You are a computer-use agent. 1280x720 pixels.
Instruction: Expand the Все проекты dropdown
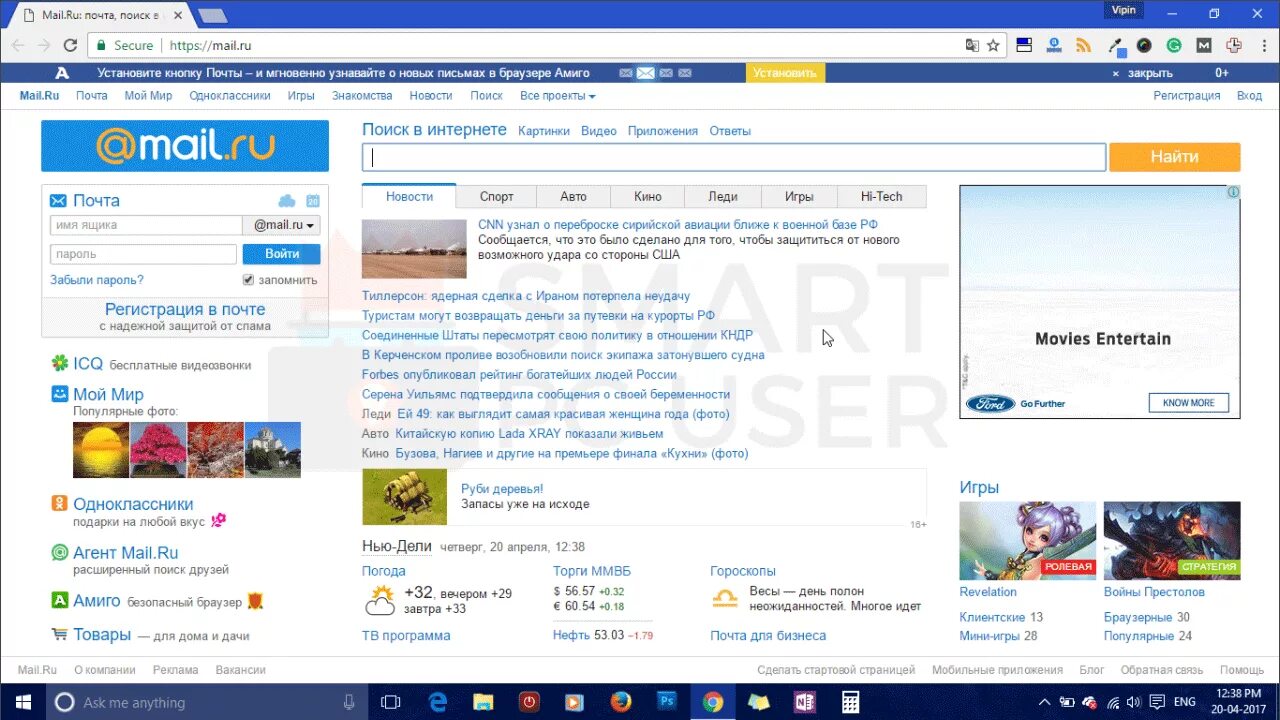pos(557,96)
